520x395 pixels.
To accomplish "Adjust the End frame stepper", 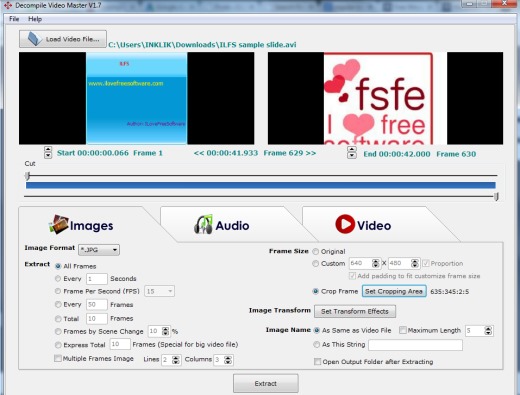I will (x=352, y=153).
